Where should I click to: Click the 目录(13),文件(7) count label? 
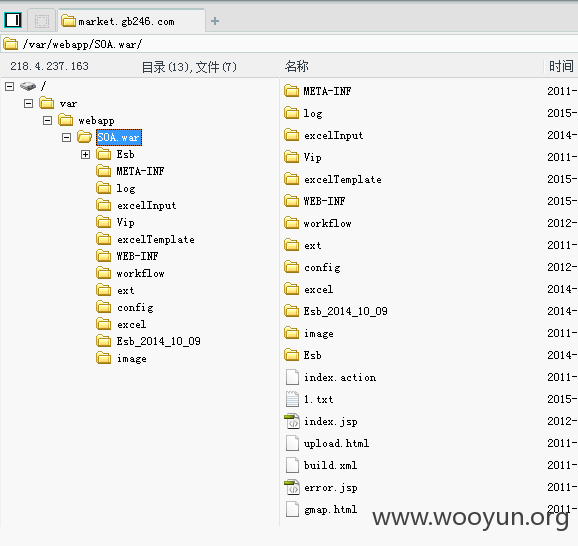[189, 67]
